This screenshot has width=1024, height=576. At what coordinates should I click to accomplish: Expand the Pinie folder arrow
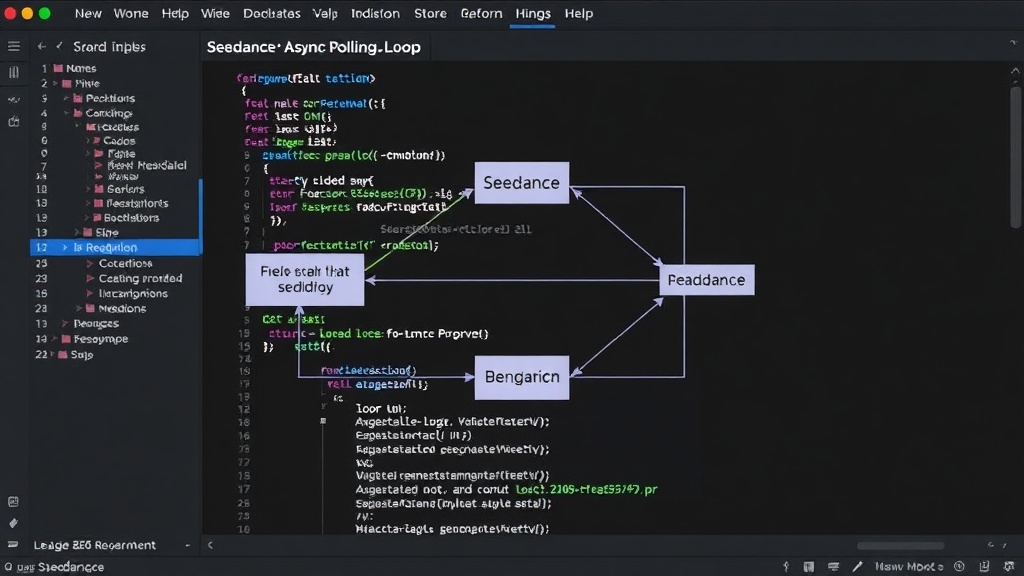coord(56,84)
